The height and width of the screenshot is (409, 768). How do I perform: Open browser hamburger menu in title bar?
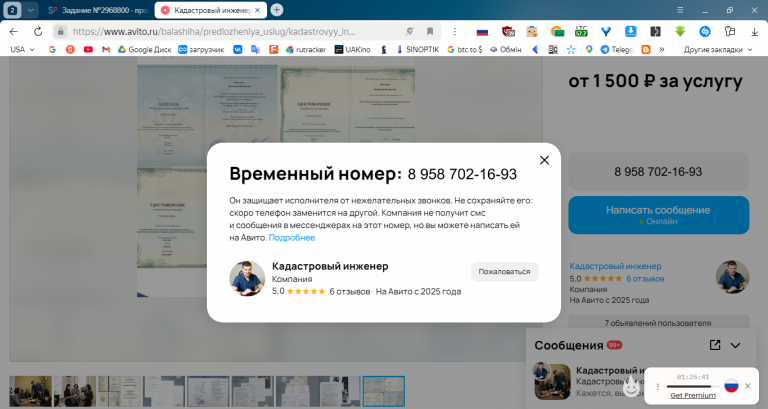pyautogui.click(x=680, y=10)
